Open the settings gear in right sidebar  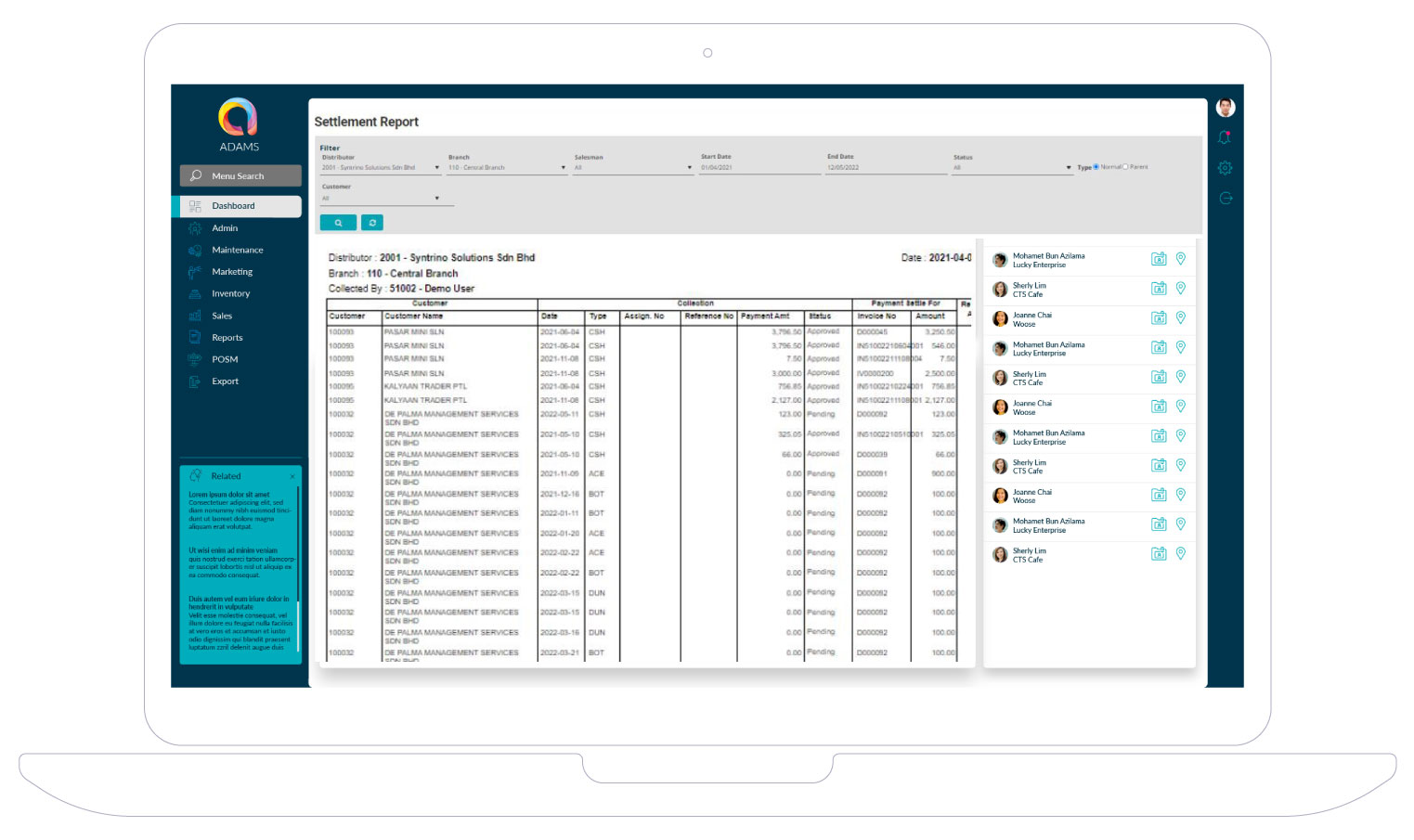1225,168
